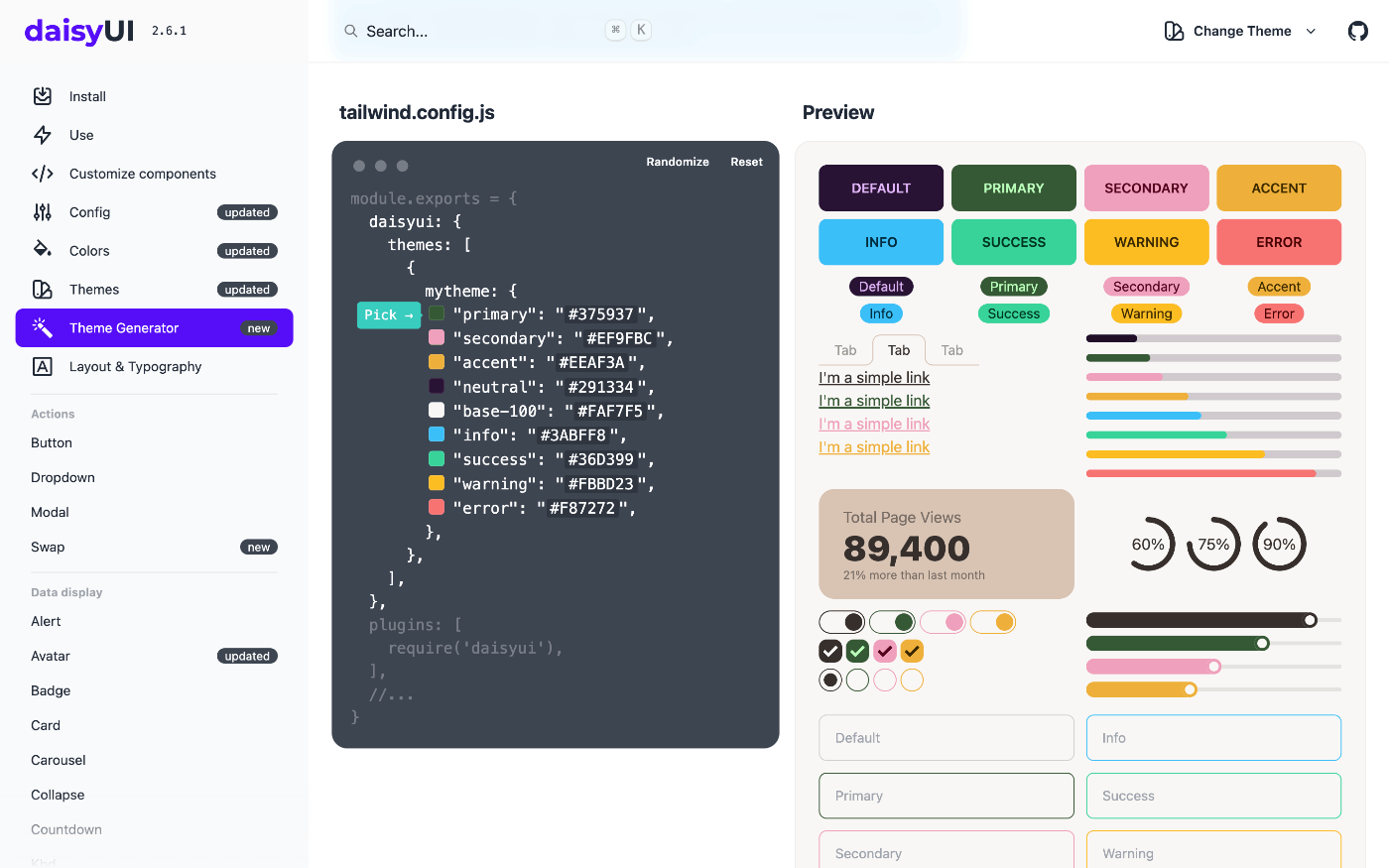Image resolution: width=1389 pixels, height=868 pixels.
Task: Click the INFO preview button
Action: (x=881, y=242)
